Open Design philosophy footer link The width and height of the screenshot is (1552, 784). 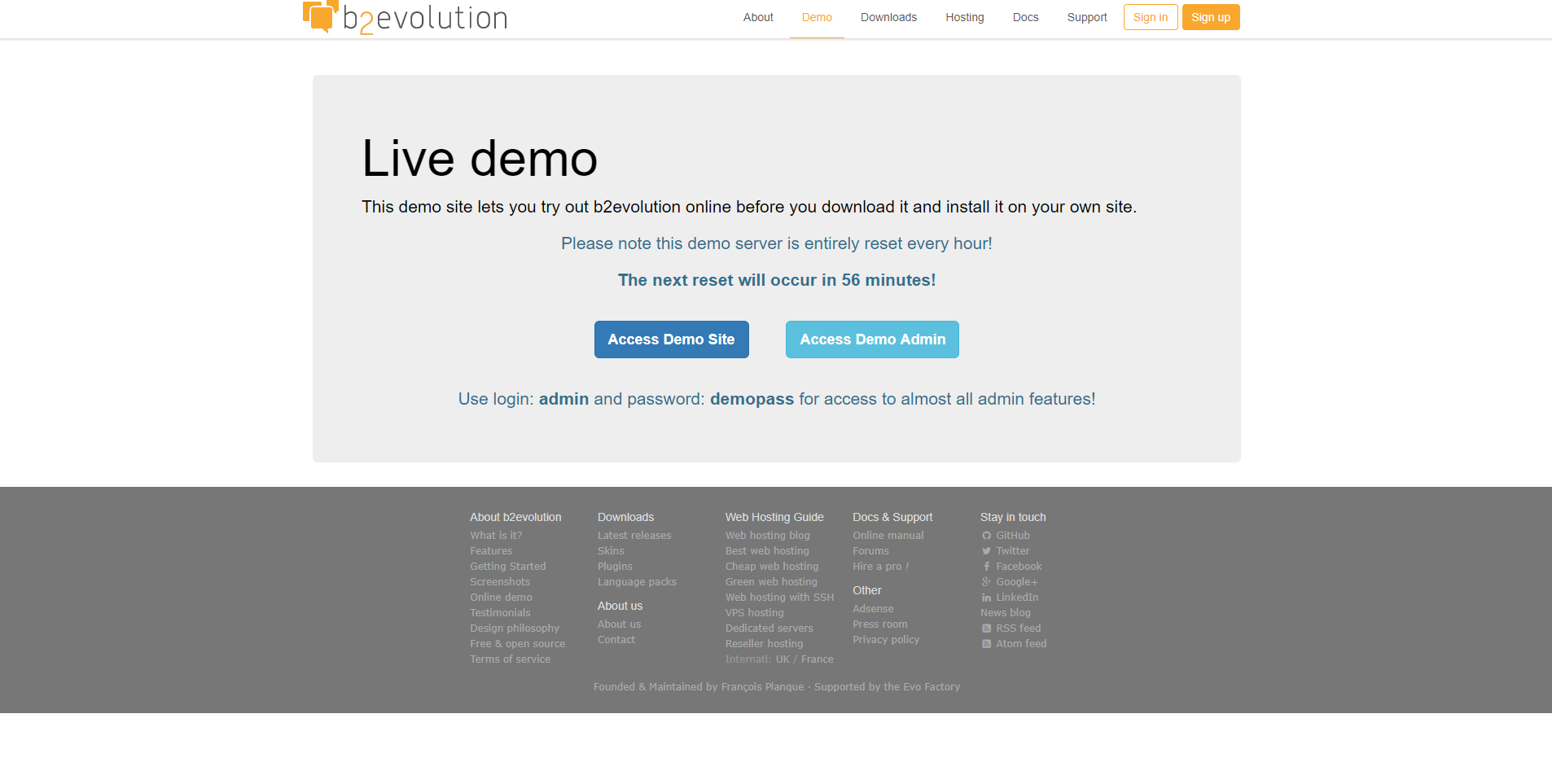515,629
